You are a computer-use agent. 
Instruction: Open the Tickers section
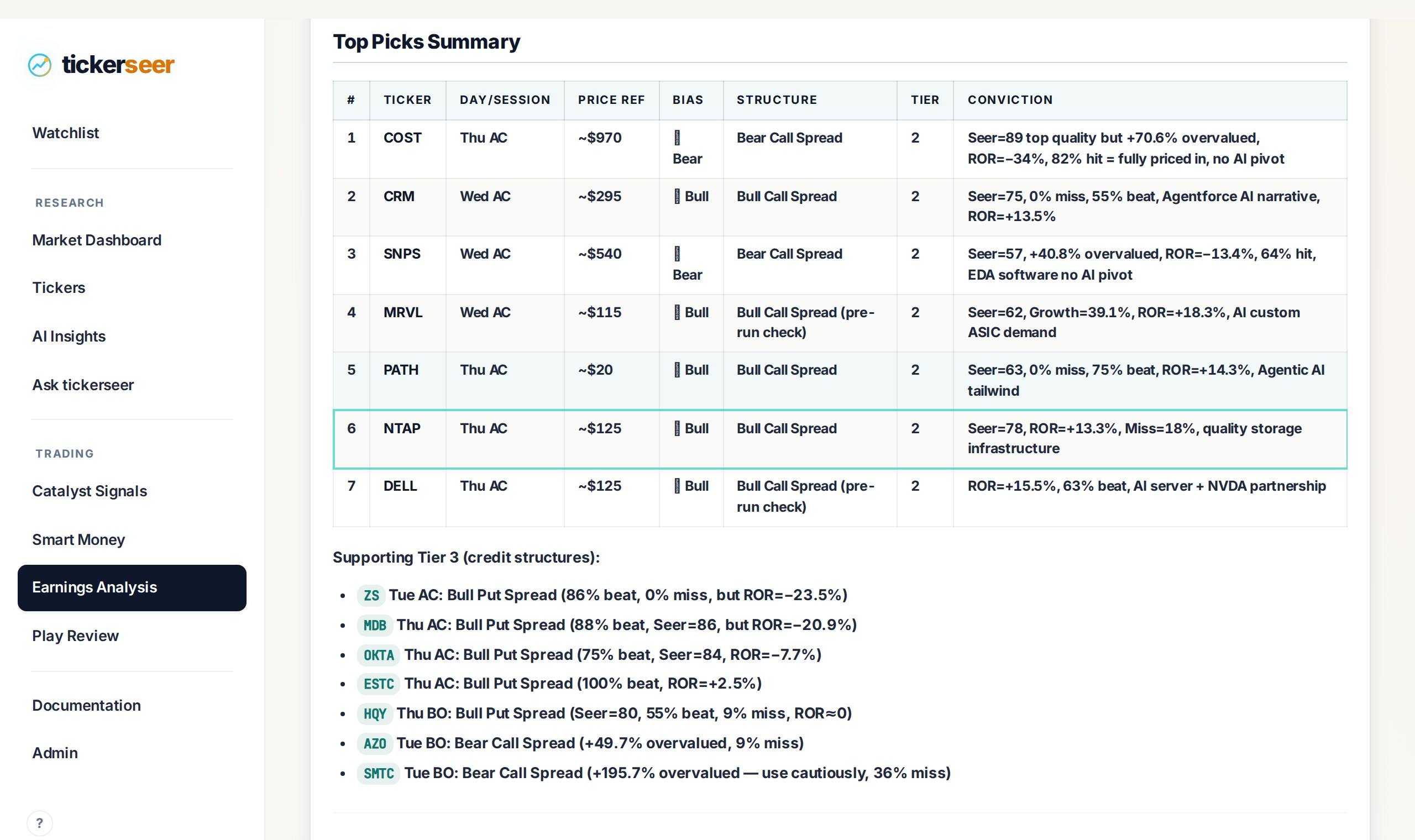(59, 287)
